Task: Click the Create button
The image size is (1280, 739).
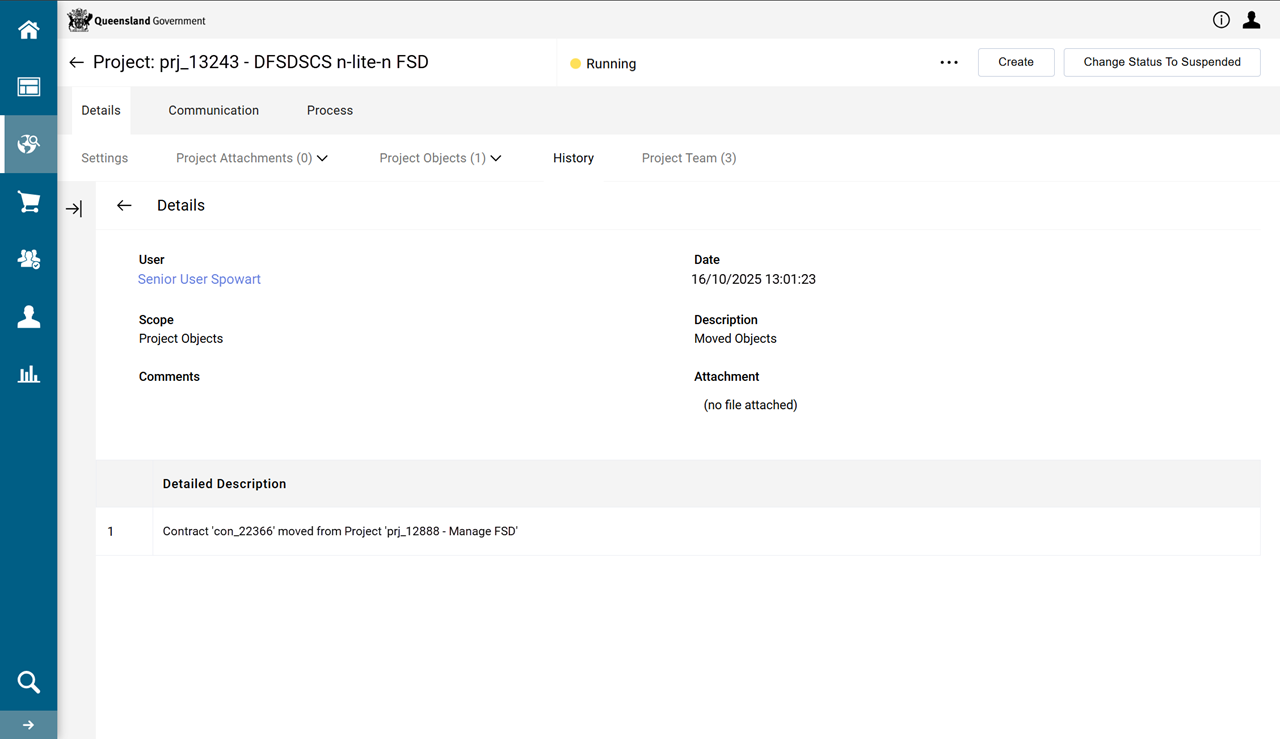Action: pyautogui.click(x=1015, y=62)
